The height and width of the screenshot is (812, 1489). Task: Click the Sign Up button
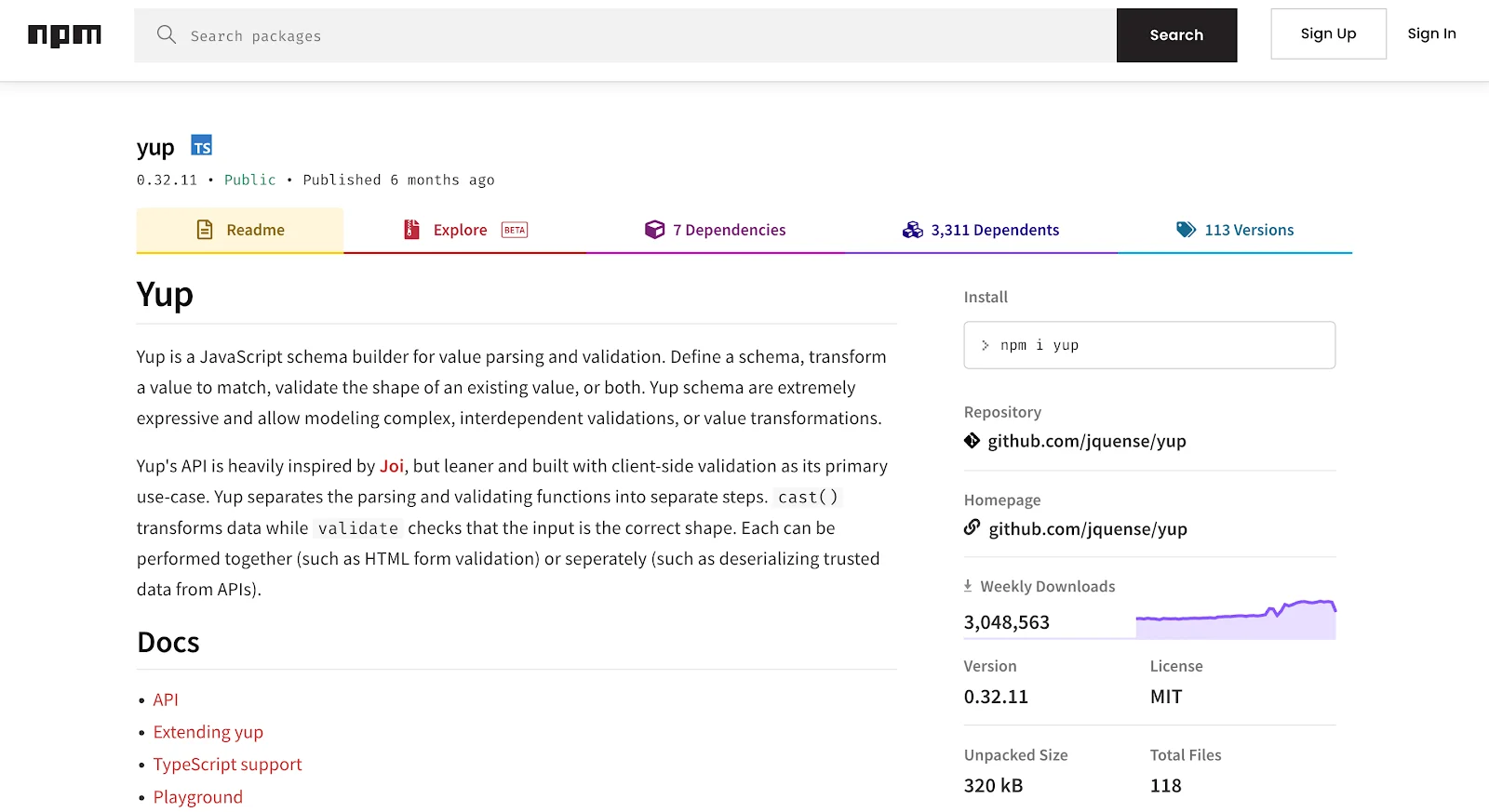click(x=1328, y=33)
